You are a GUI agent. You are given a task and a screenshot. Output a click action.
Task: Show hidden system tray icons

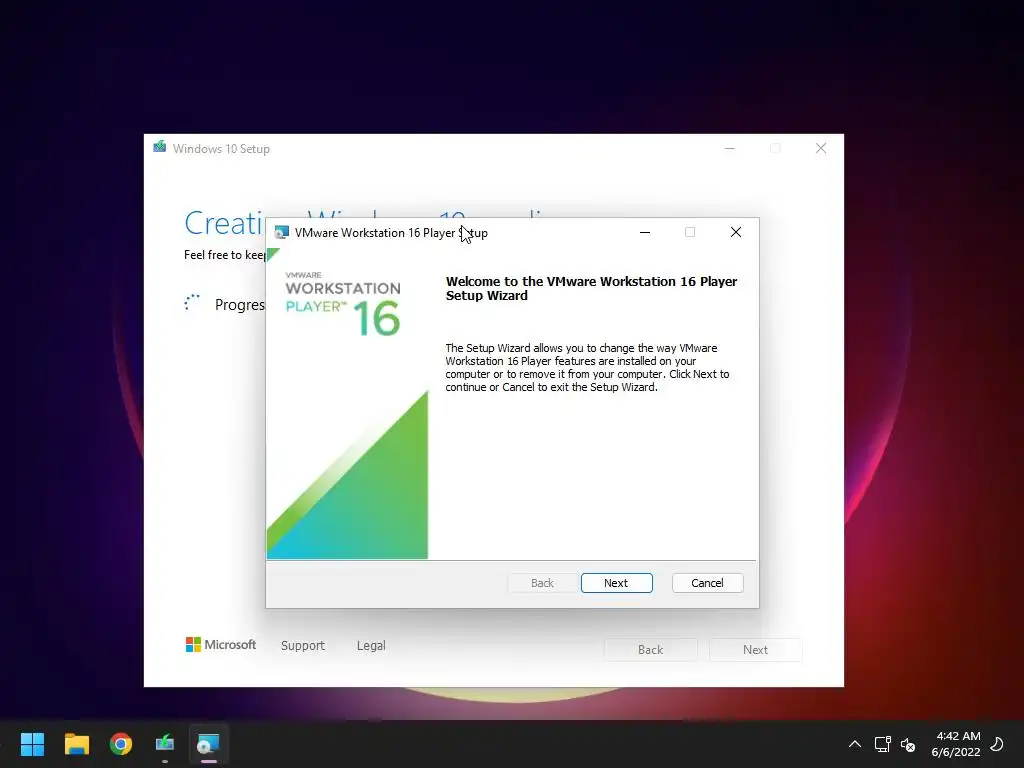click(x=854, y=744)
